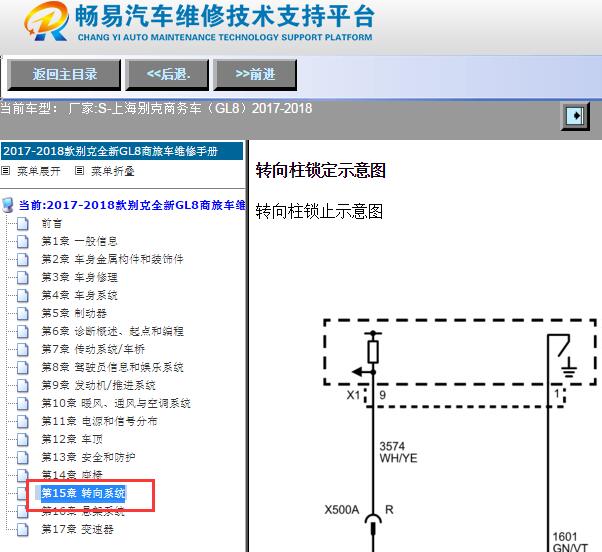Open 第7章 传动系统/车桥
This screenshot has height=552, width=602.
coord(93,349)
